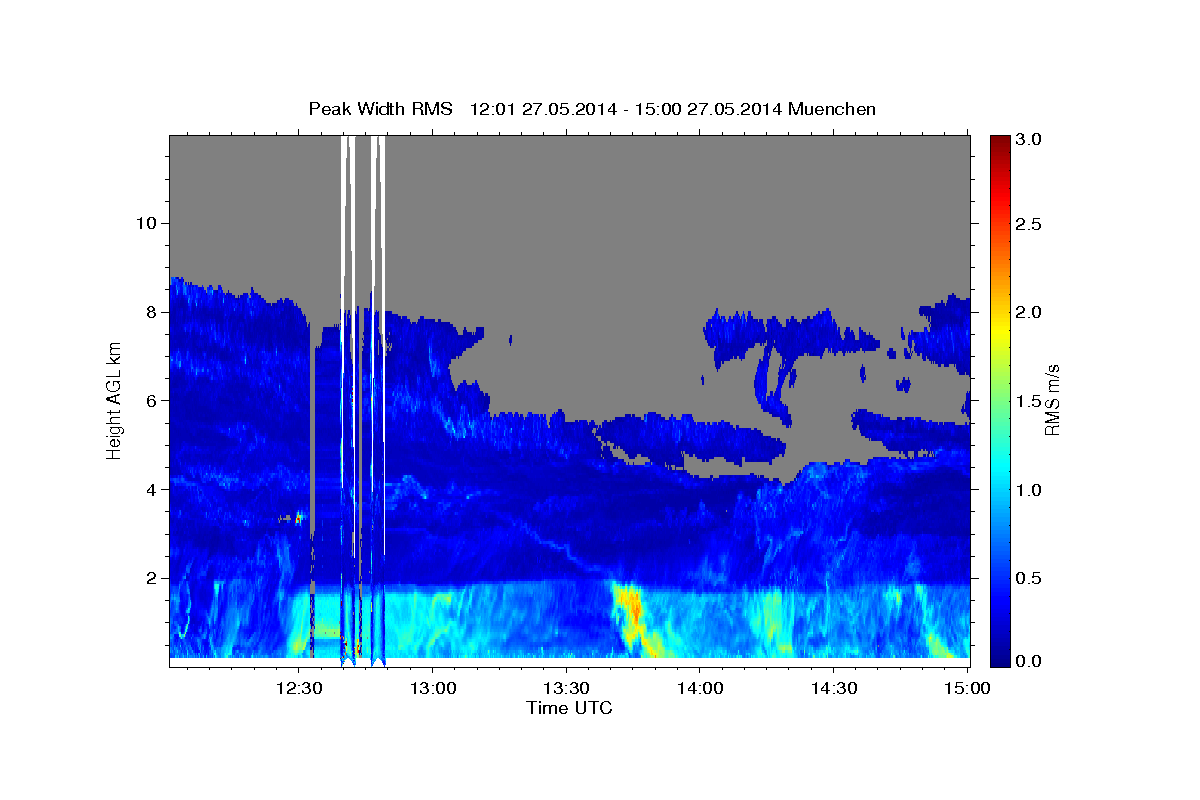The image size is (1200, 800).
Task: Click the colorbar value 3.0
Action: point(1031,139)
